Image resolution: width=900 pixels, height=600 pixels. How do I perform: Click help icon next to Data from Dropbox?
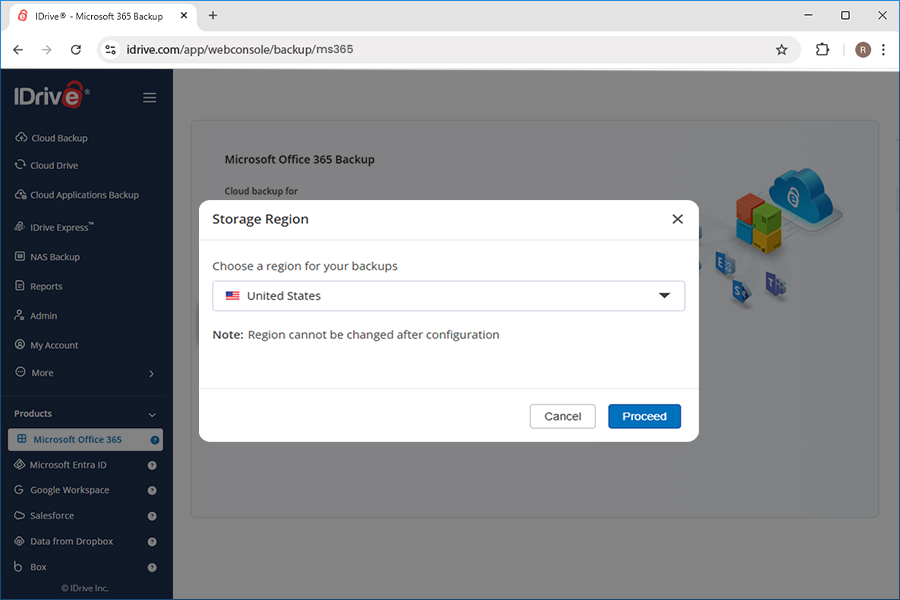152,542
